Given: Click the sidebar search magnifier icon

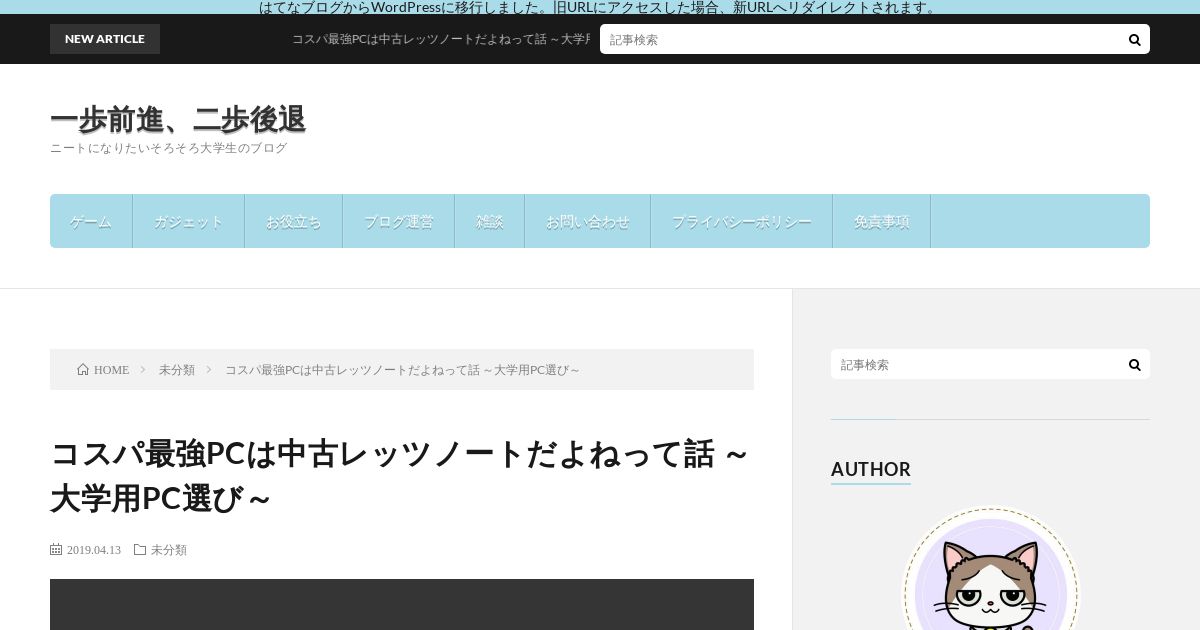Looking at the screenshot, I should (x=1134, y=364).
